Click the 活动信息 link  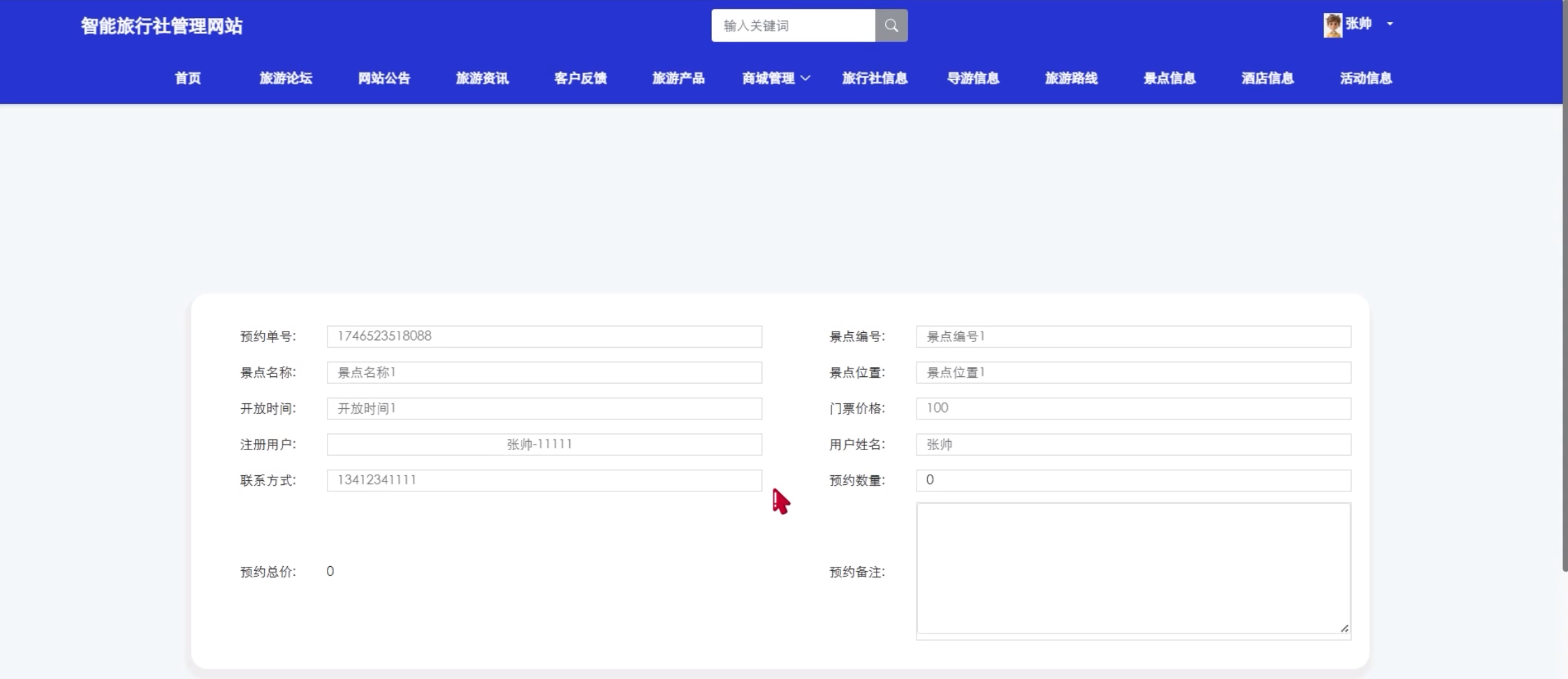tap(1366, 79)
